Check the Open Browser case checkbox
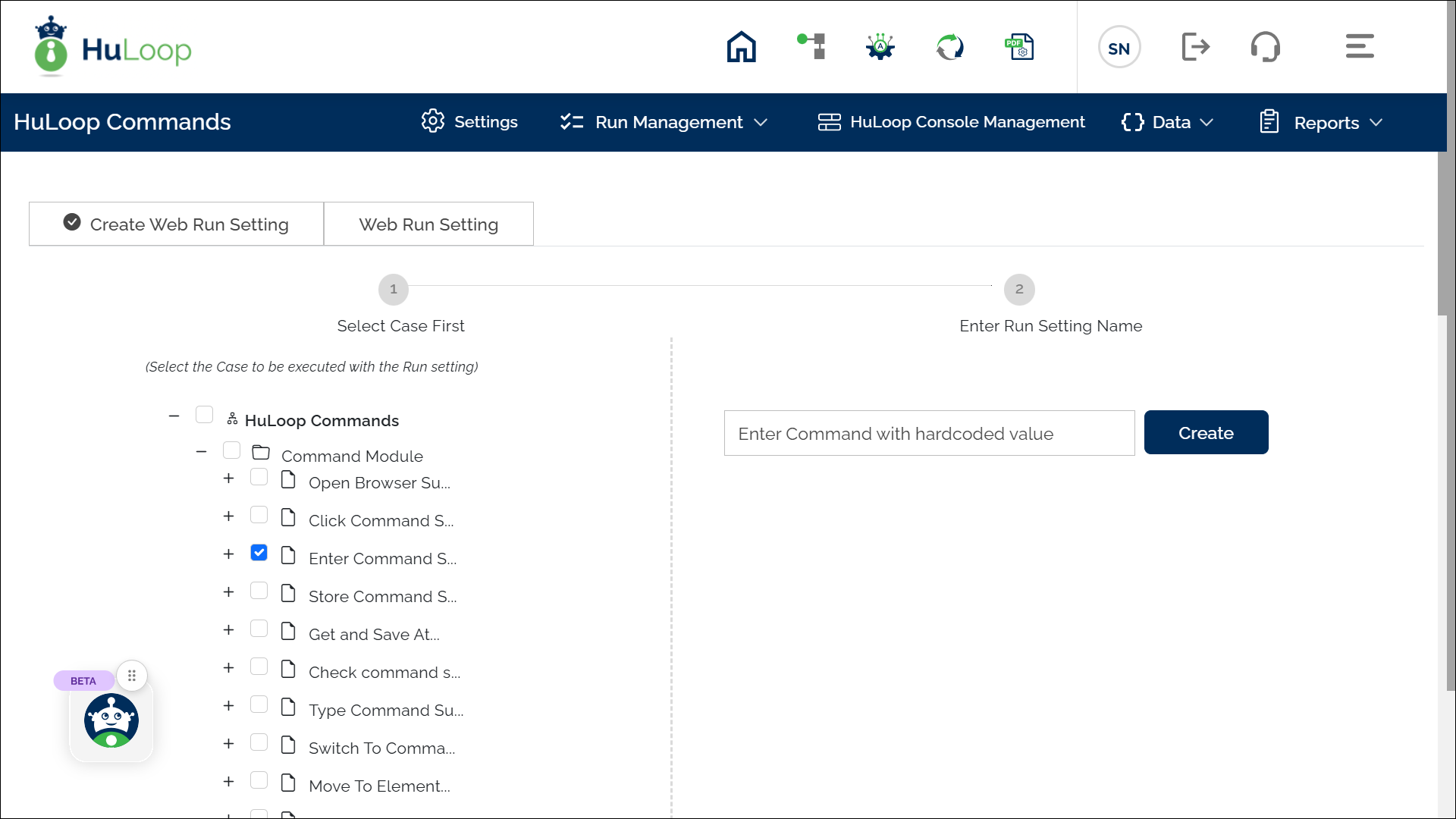Image resolution: width=1456 pixels, height=819 pixels. pos(259,477)
